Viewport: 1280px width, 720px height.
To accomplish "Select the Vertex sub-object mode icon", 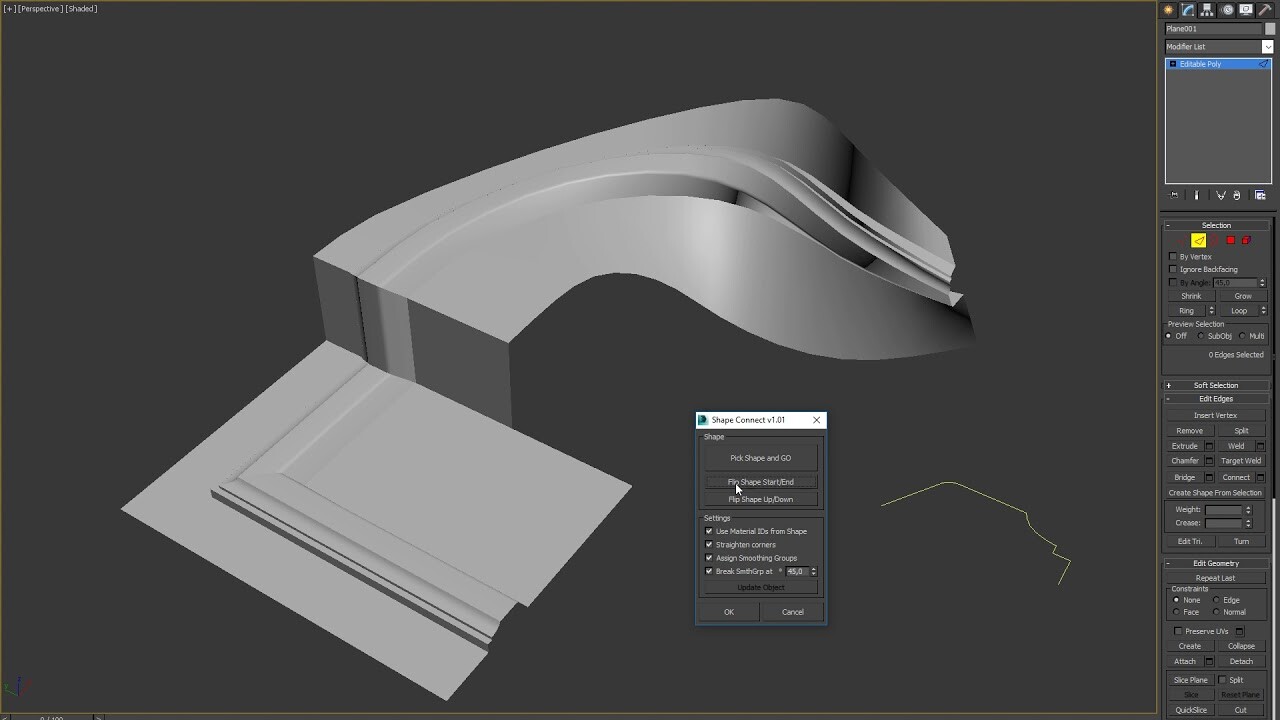I will tap(1182, 240).
